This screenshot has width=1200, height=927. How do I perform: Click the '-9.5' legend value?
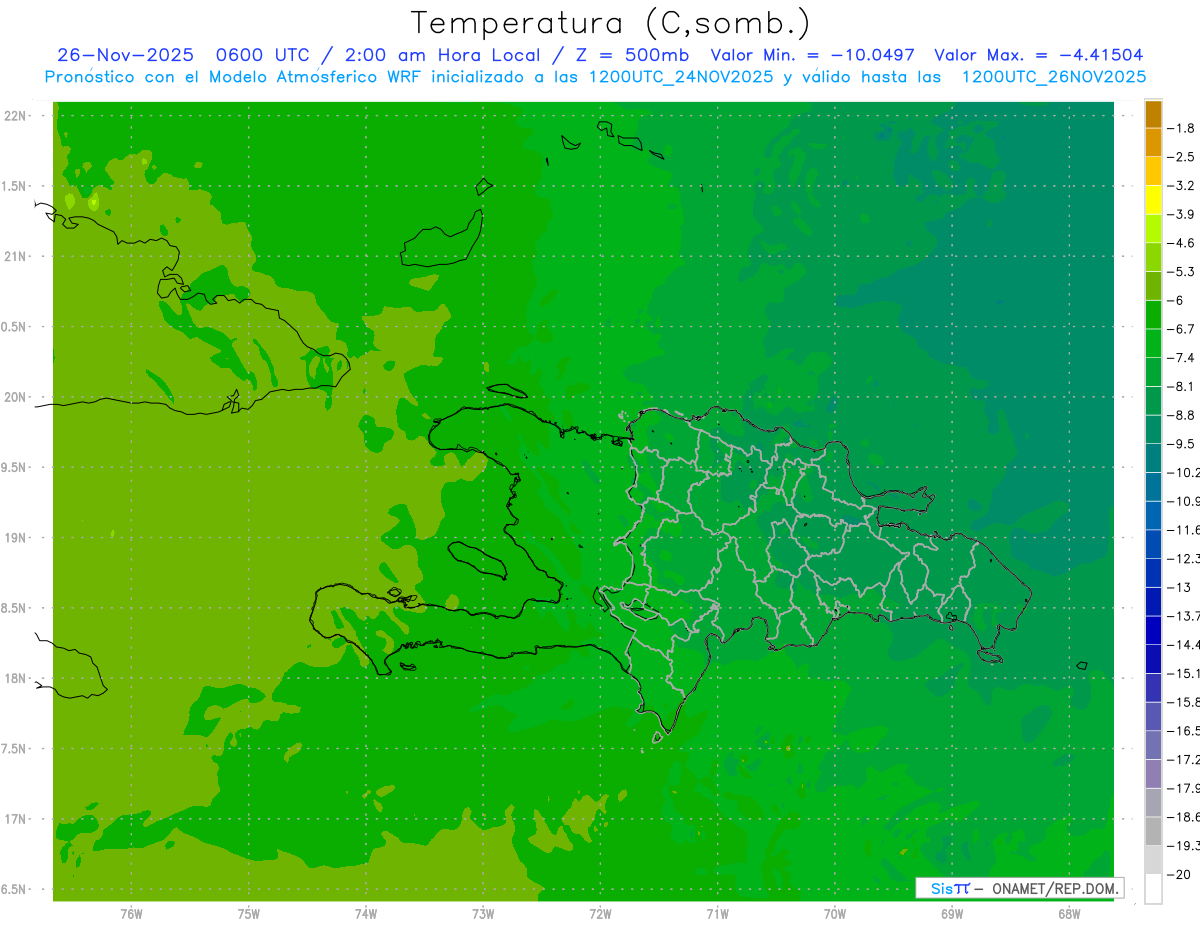(x=1181, y=444)
